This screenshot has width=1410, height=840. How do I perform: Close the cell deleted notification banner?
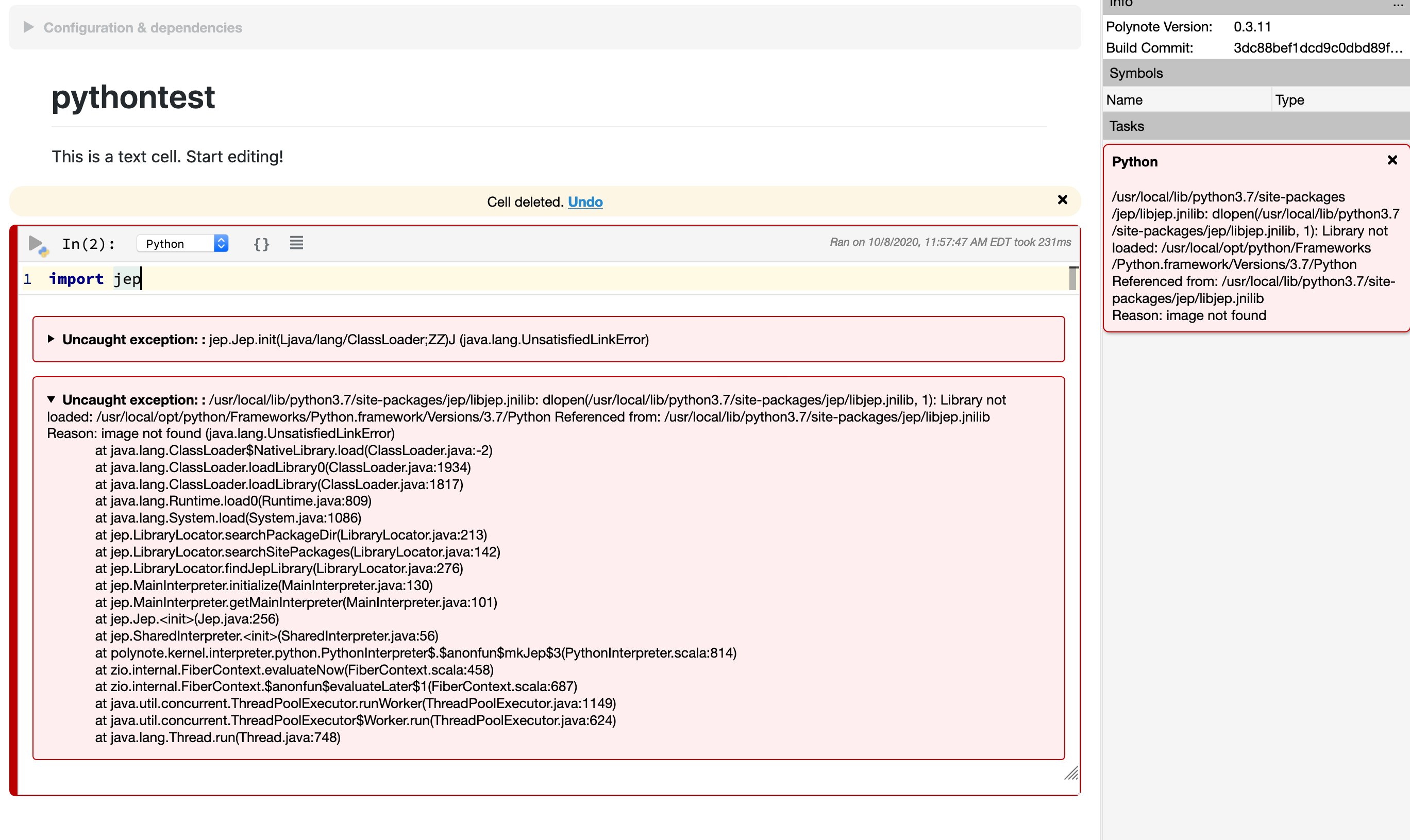pyautogui.click(x=1062, y=200)
